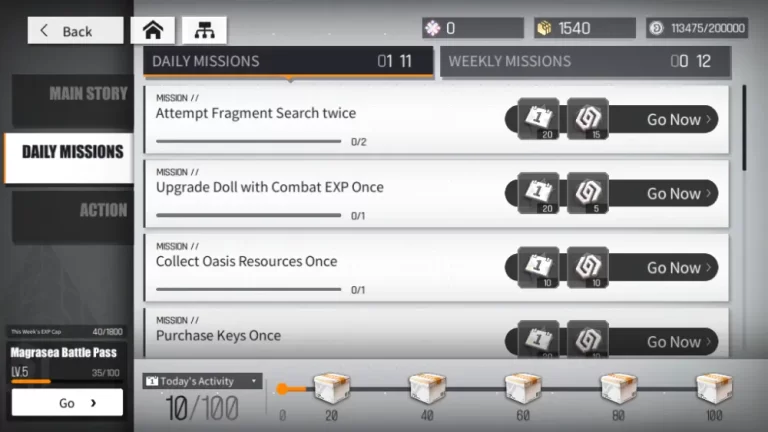Open the 100-point activity reward chest

coord(714,388)
